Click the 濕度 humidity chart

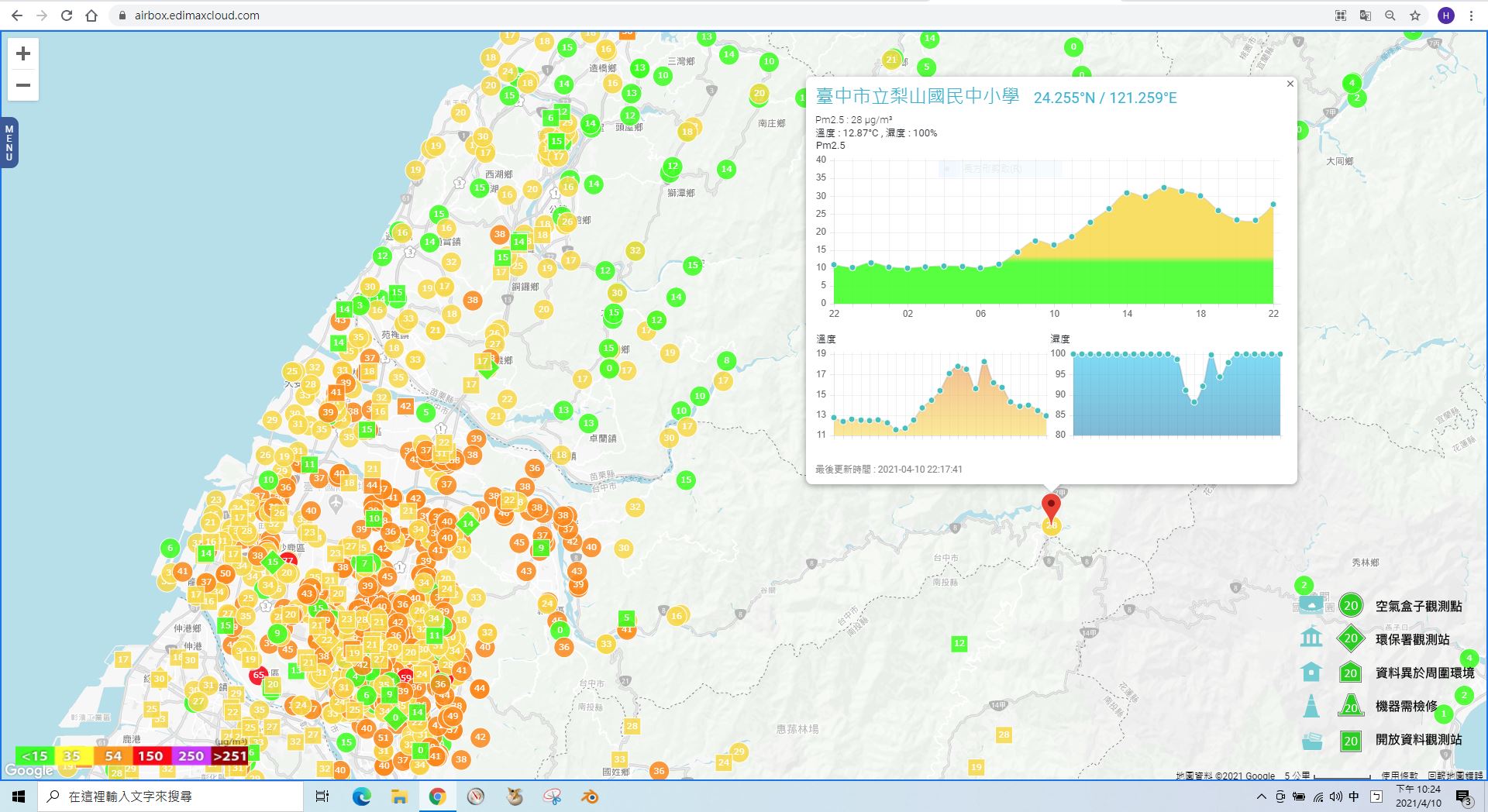coord(1176,394)
